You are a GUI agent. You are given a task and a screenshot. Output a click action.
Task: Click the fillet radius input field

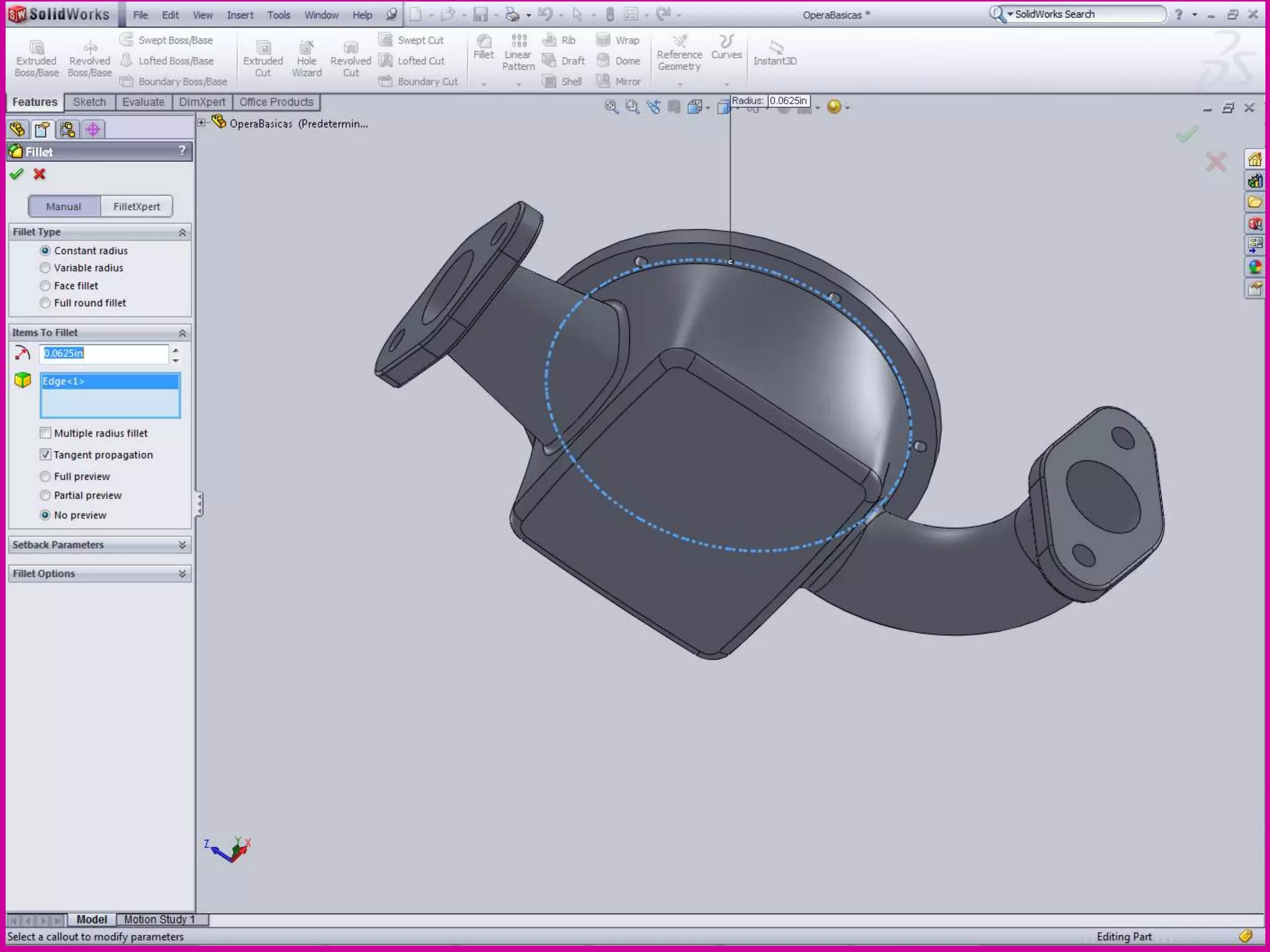[104, 354]
